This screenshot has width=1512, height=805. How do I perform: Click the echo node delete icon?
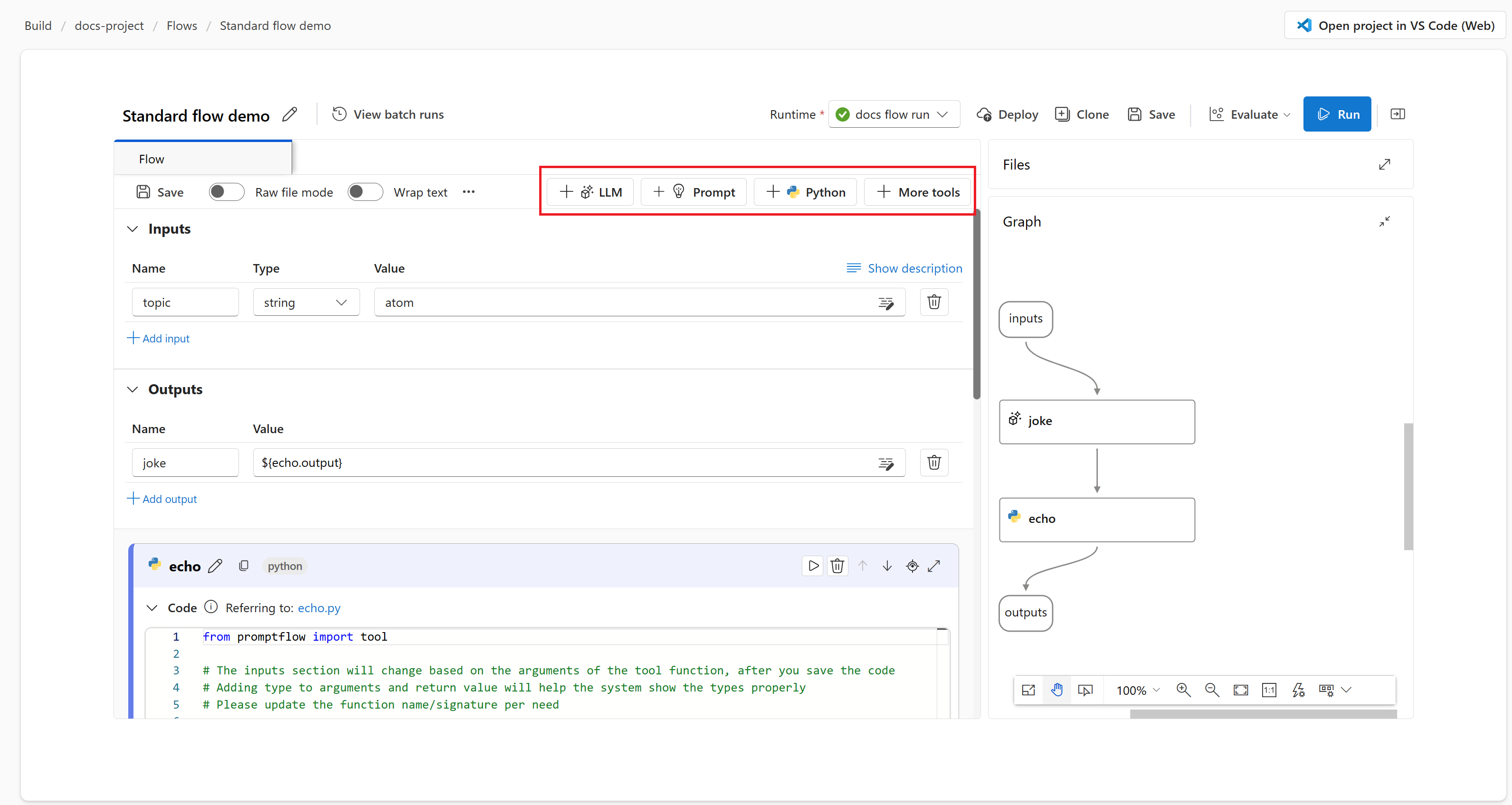click(x=838, y=565)
